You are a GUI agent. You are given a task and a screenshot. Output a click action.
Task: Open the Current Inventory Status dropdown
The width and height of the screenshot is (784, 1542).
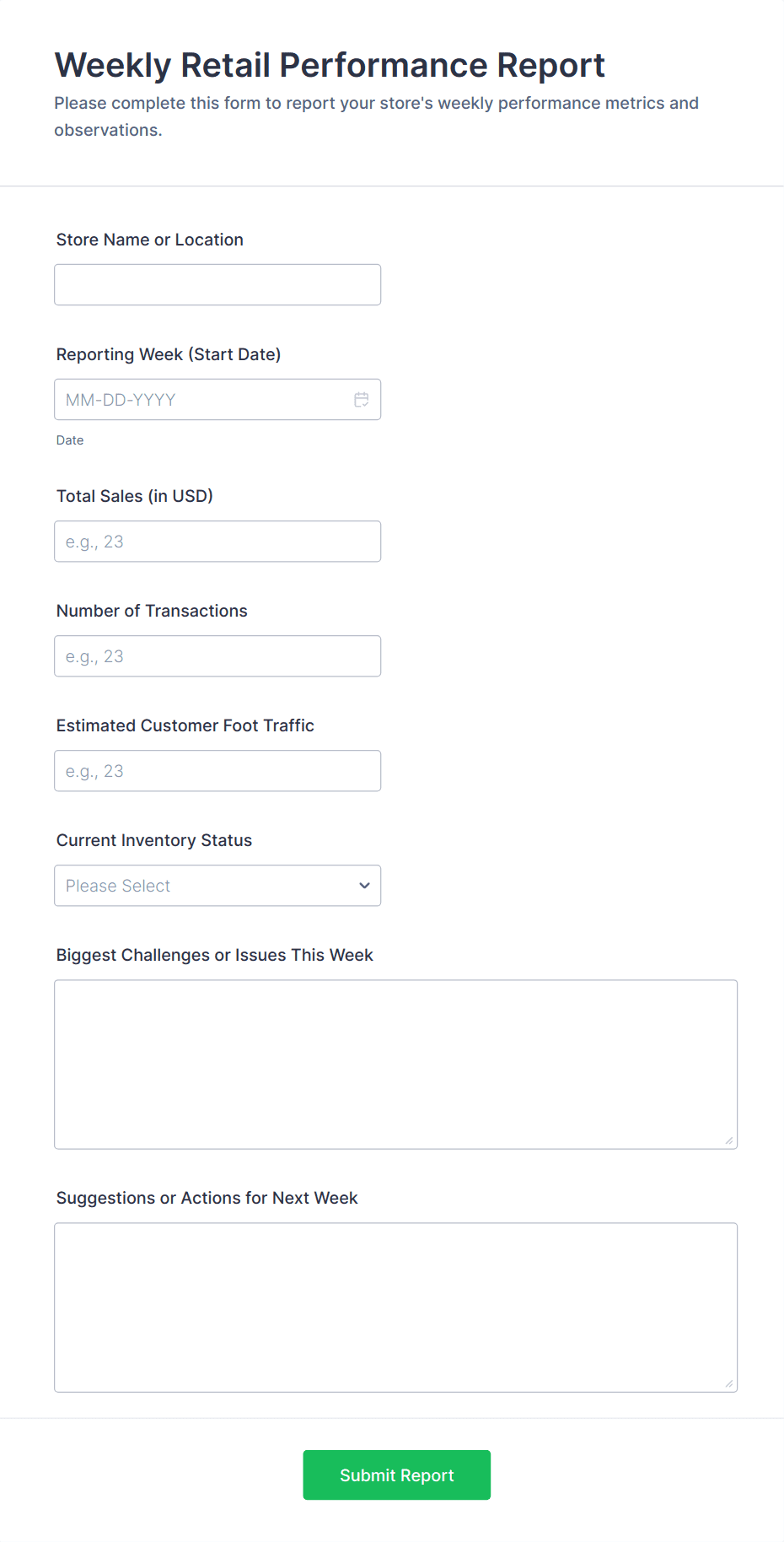[x=217, y=886]
